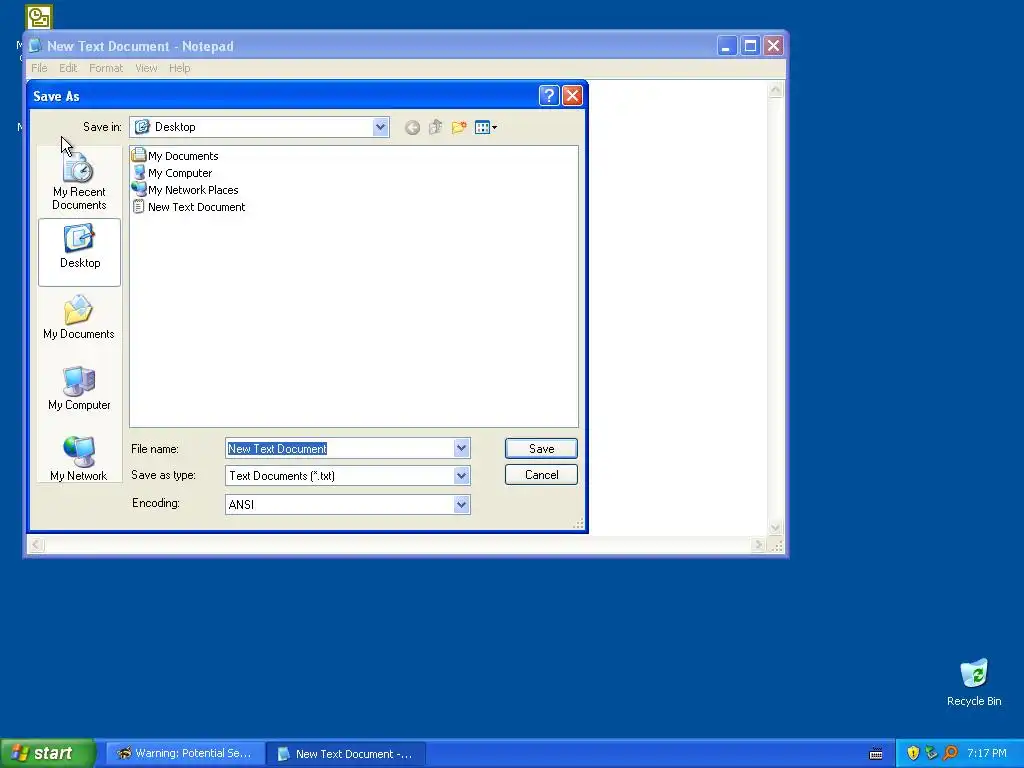
Task: Switch to Warning: Potential Se... taskbar item
Action: pos(185,754)
